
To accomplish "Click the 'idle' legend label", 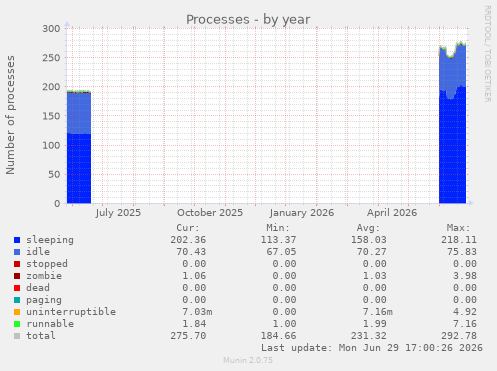I will pyautogui.click(x=38, y=252).
